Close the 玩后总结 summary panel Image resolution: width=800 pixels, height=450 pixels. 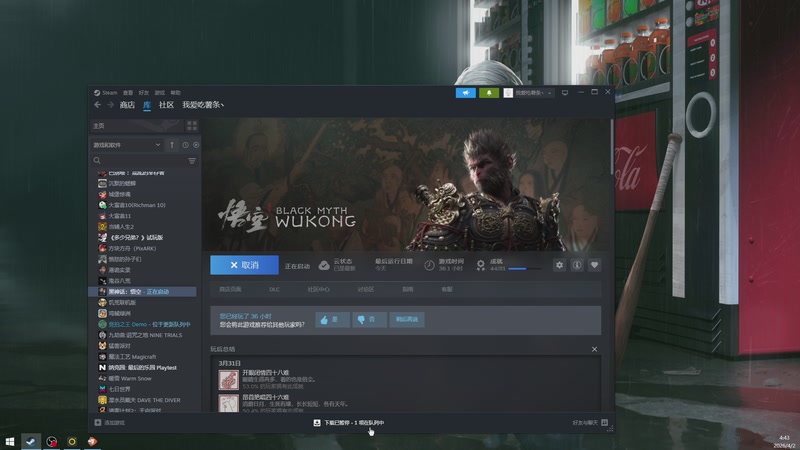tap(594, 349)
